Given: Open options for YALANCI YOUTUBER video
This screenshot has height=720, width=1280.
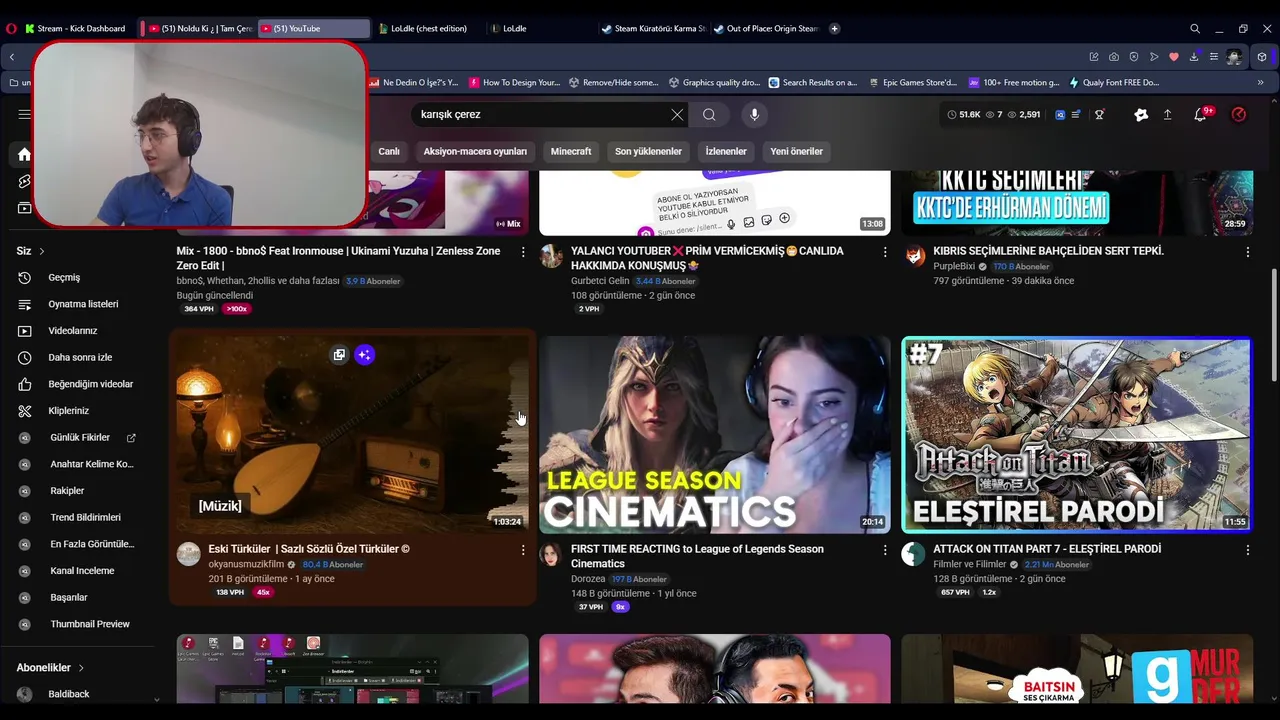Looking at the screenshot, I should tap(885, 252).
